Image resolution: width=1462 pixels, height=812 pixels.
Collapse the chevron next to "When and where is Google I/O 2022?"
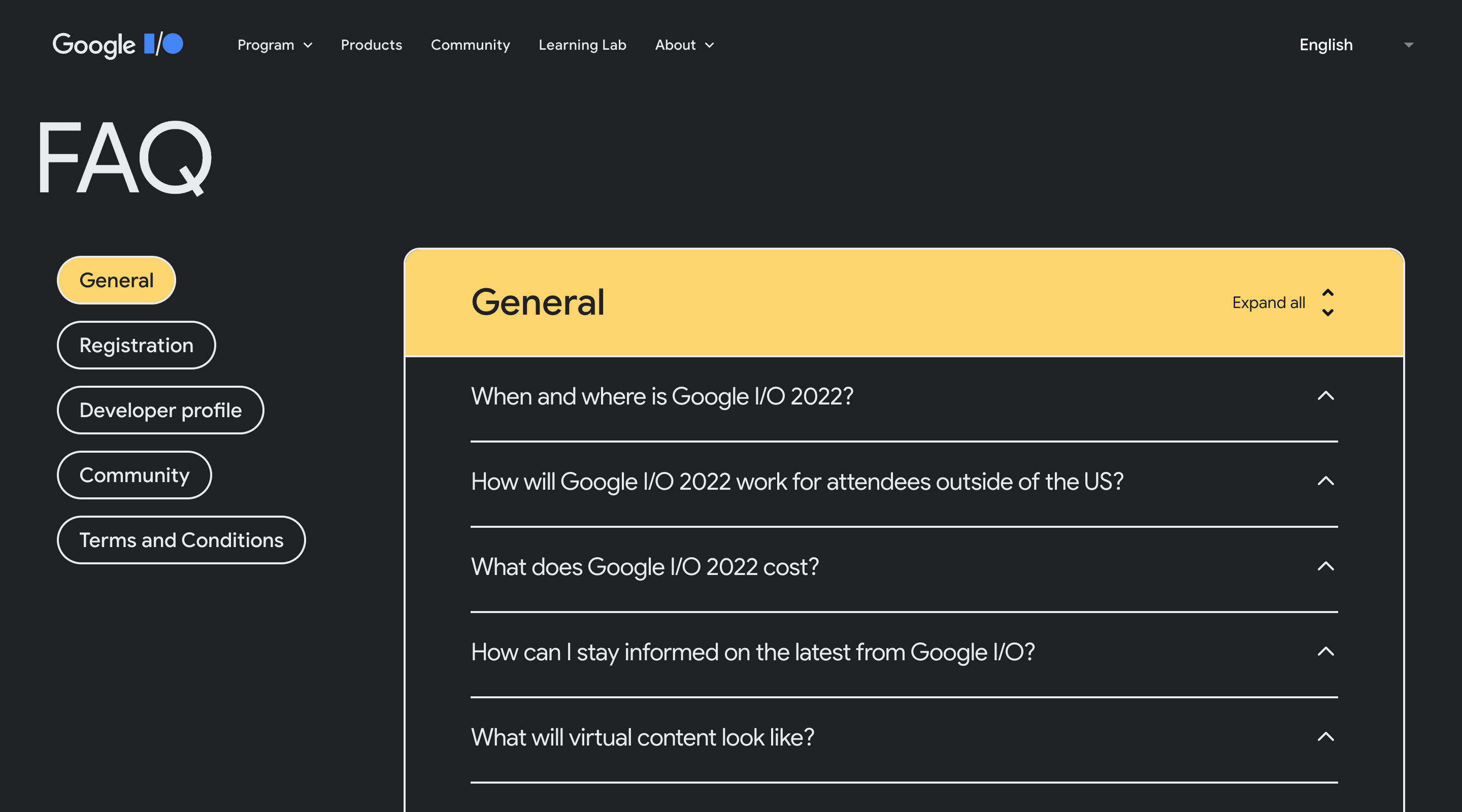click(1326, 396)
